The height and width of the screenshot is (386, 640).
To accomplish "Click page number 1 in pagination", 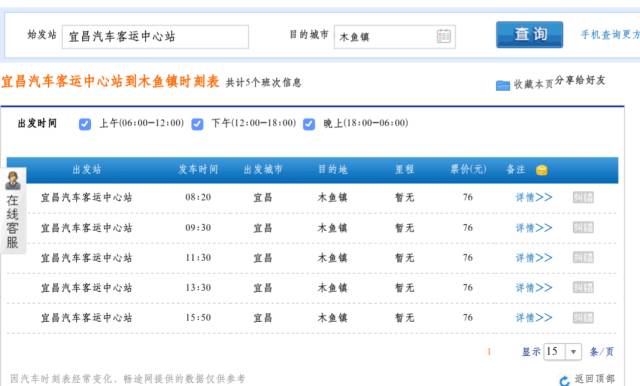I will 489,352.
